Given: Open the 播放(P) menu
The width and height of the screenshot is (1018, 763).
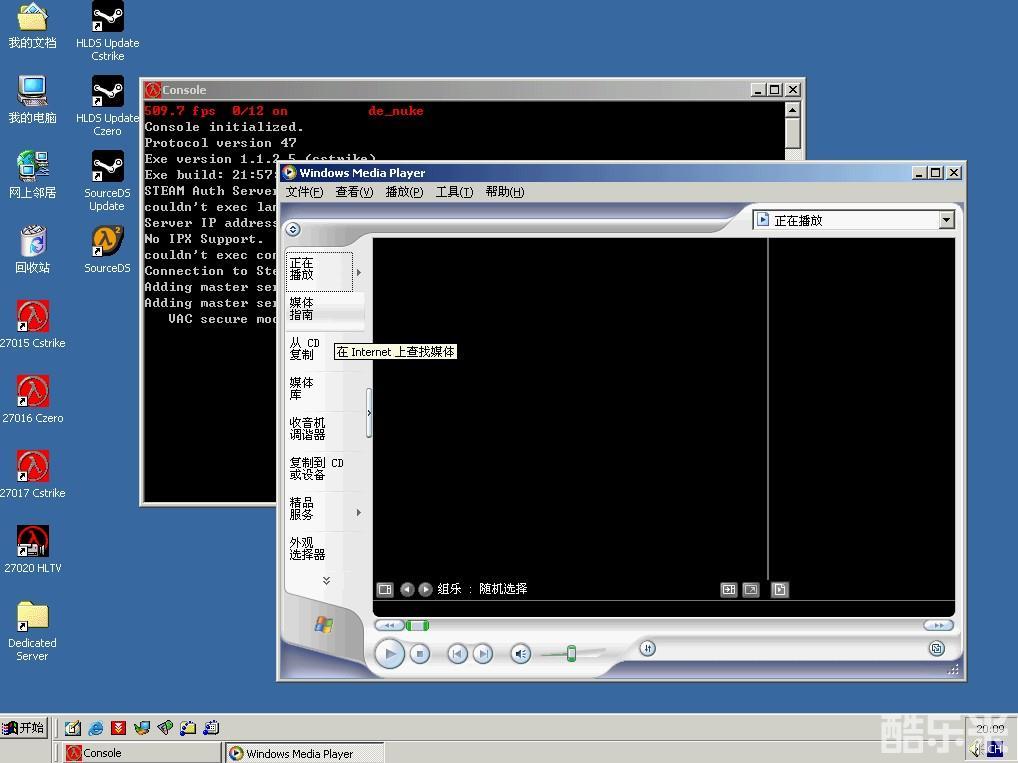Looking at the screenshot, I should tap(404, 192).
